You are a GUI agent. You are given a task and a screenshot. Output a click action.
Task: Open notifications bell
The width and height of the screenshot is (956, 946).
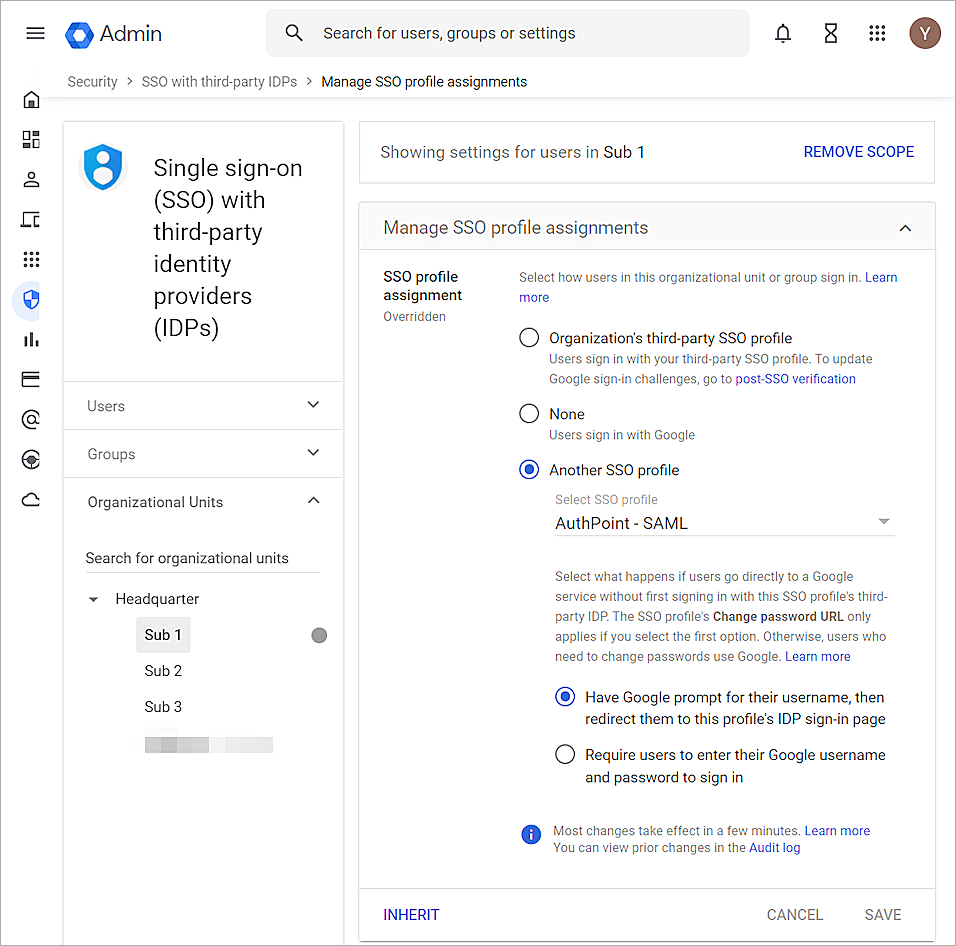point(783,33)
